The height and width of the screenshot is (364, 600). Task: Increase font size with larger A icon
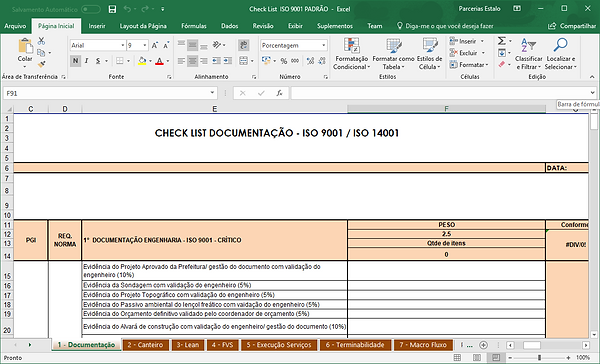tap(155, 45)
